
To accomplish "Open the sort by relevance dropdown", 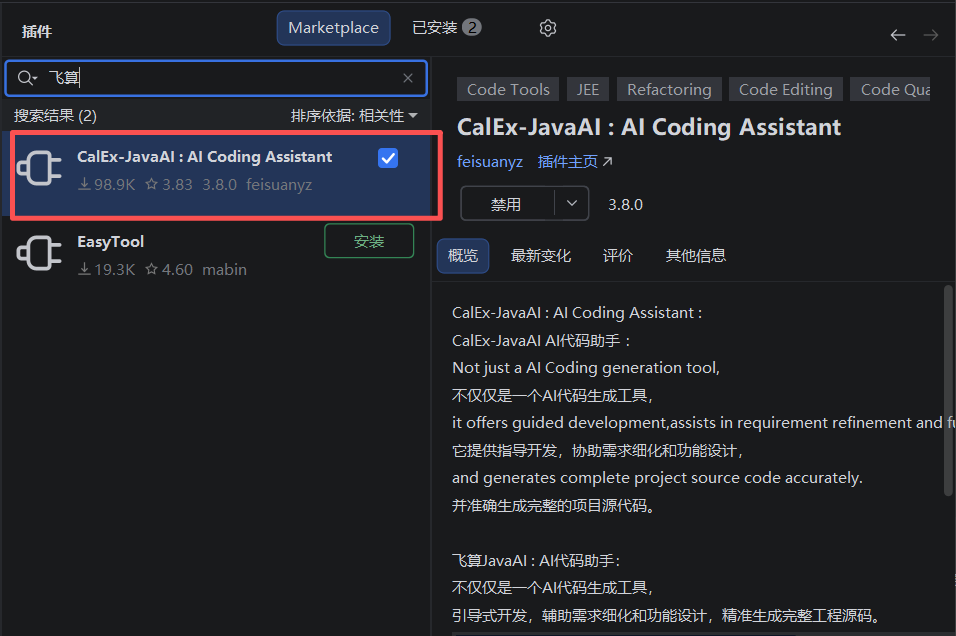I will [x=354, y=116].
